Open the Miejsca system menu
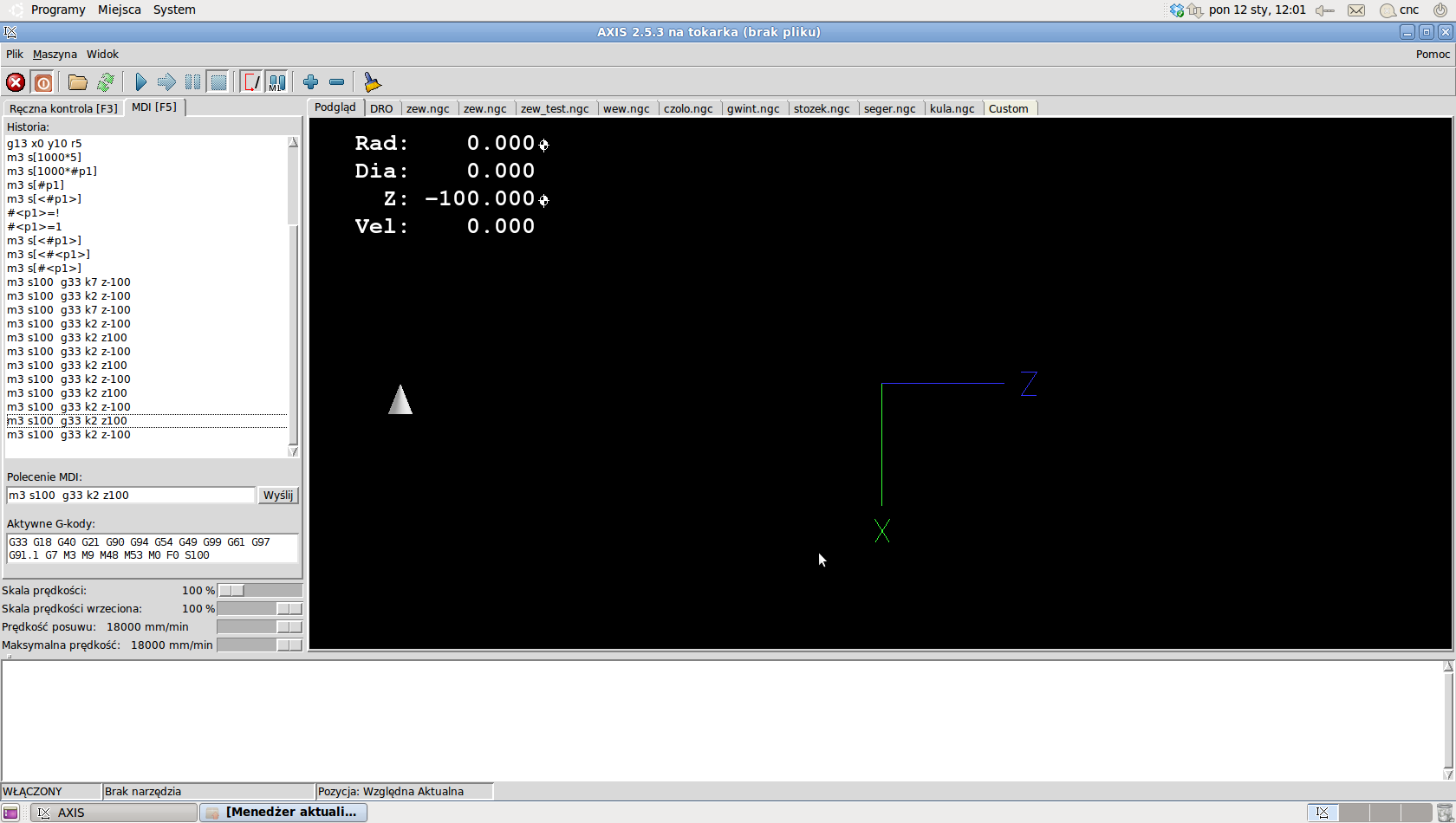Viewport: 1456px width, 823px height. pyautogui.click(x=120, y=10)
